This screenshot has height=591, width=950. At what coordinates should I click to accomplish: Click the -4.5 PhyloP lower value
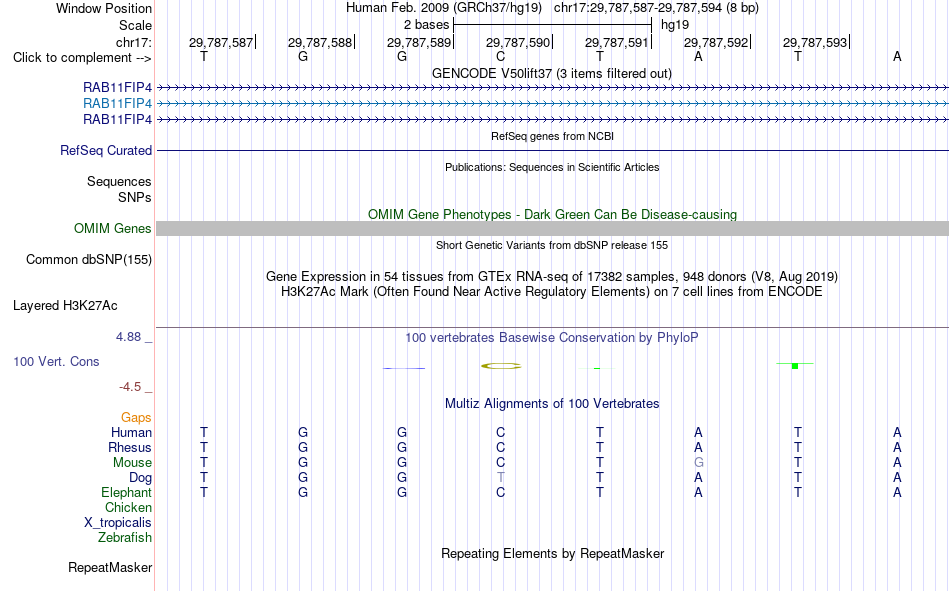click(x=130, y=387)
